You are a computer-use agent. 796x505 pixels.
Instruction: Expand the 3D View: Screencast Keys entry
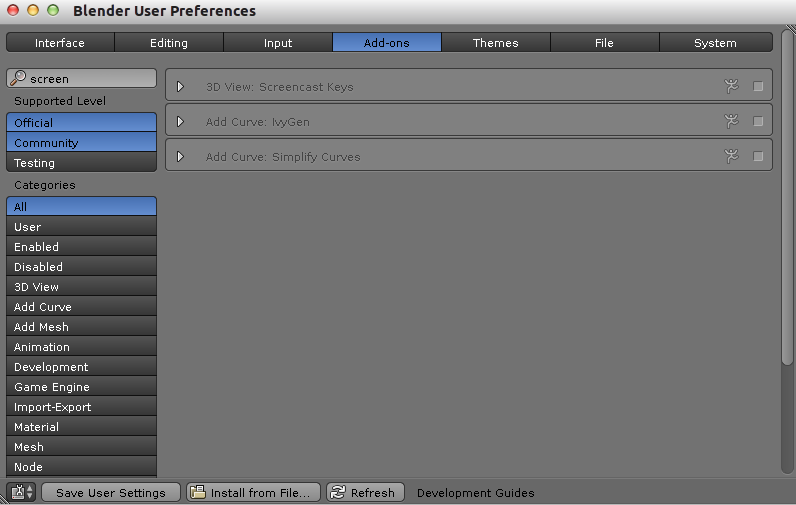[180, 86]
